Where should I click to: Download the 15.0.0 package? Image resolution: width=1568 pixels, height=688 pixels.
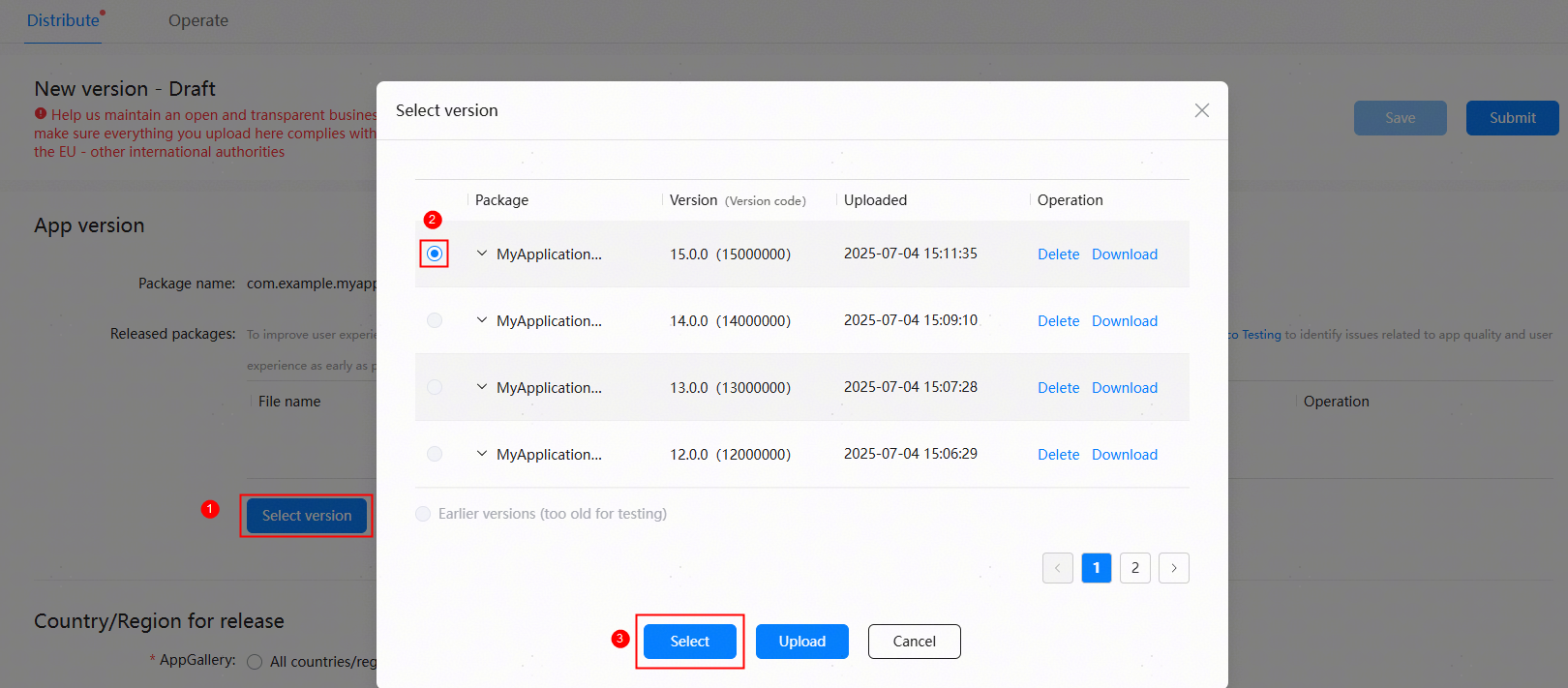1125,254
